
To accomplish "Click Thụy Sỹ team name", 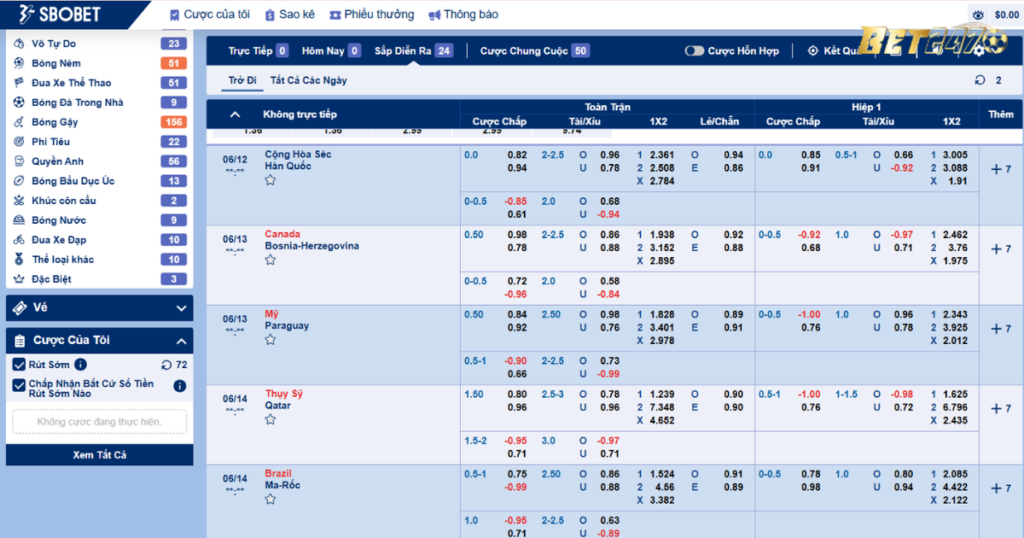I will coord(283,394).
